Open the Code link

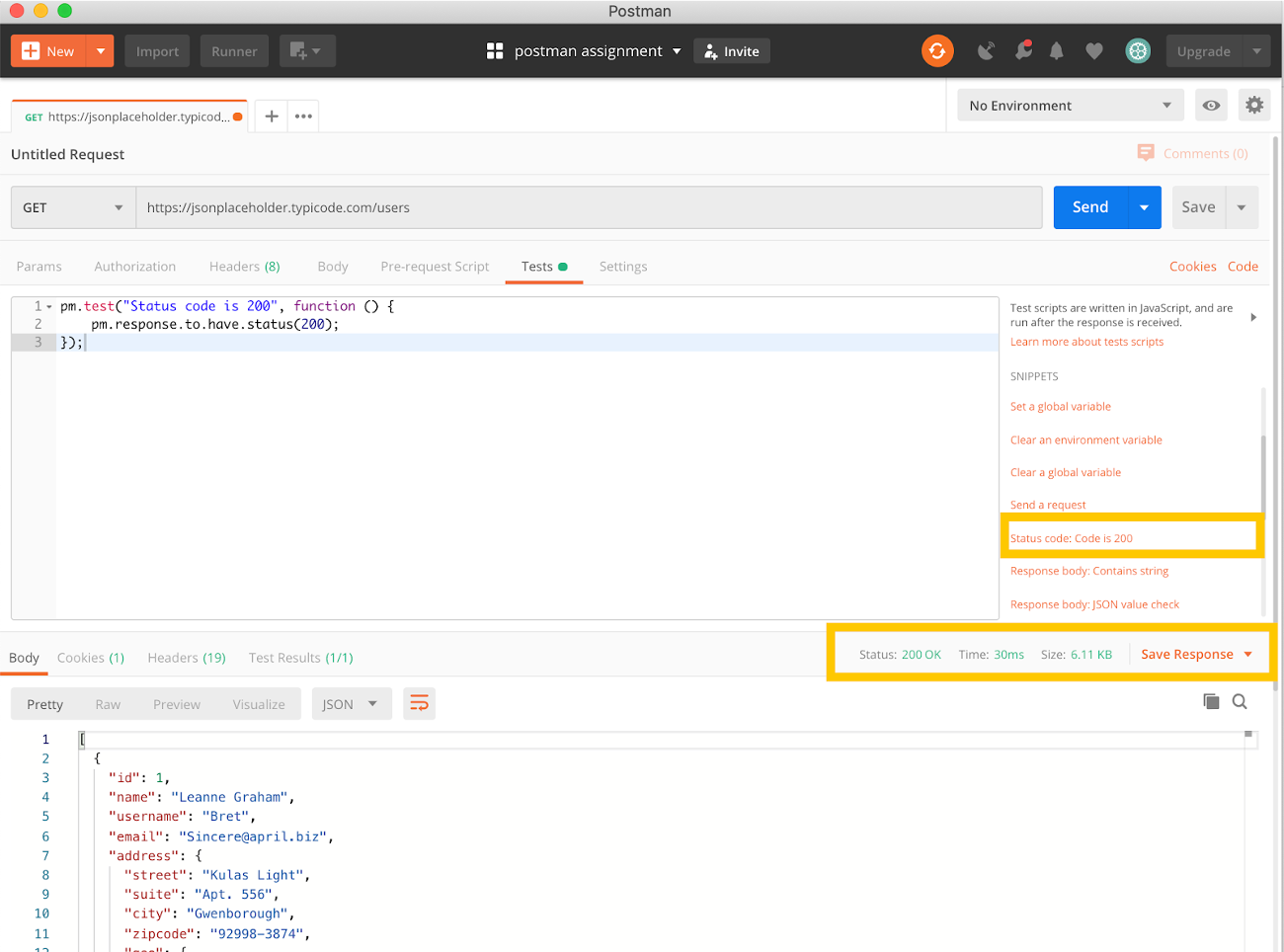coord(1243,267)
